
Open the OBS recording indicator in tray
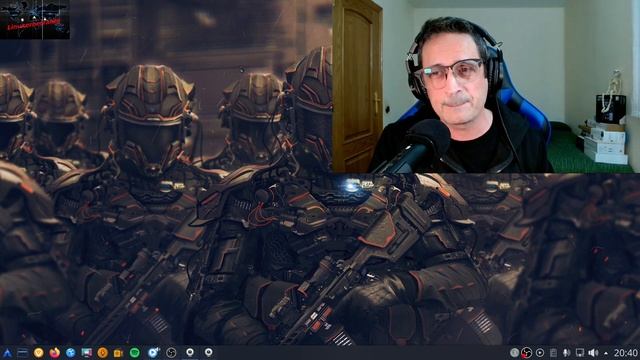527,353
